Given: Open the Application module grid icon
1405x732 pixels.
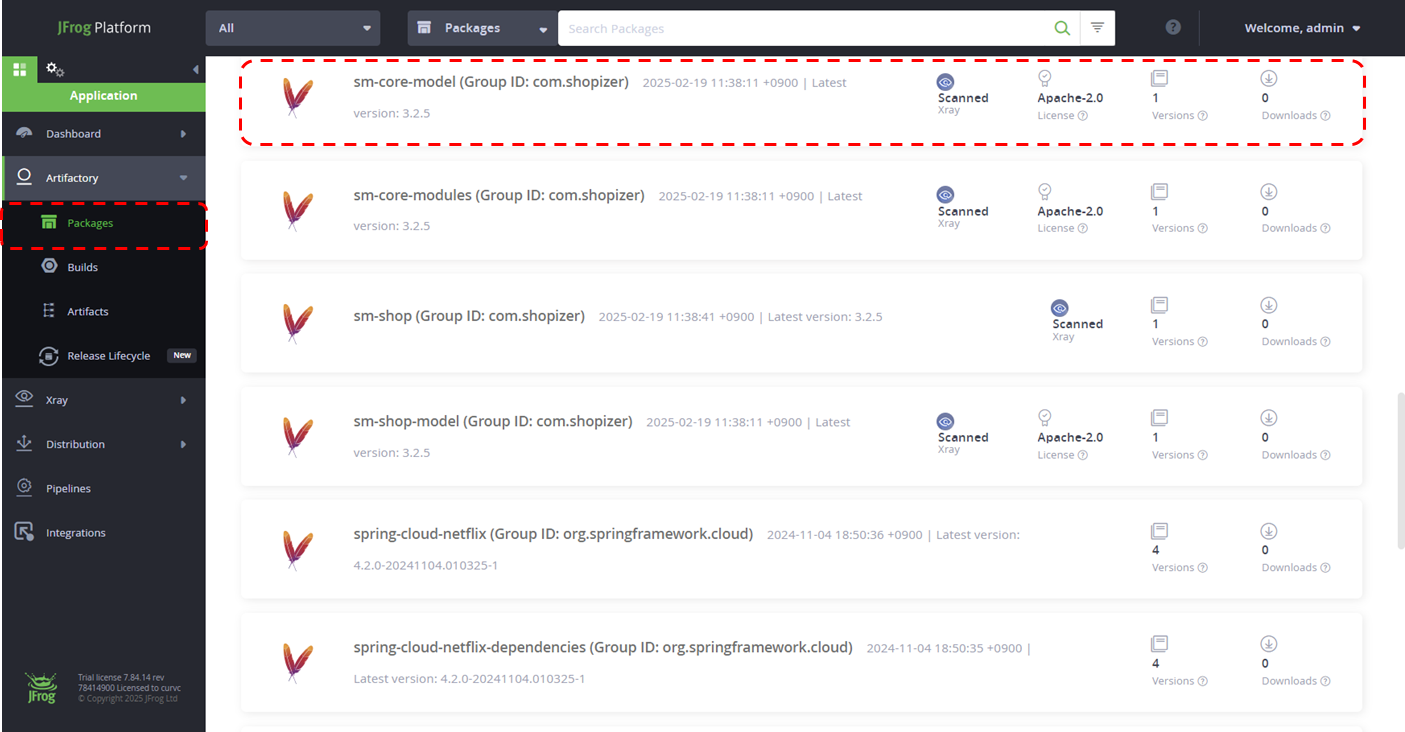Looking at the screenshot, I should pos(19,69).
